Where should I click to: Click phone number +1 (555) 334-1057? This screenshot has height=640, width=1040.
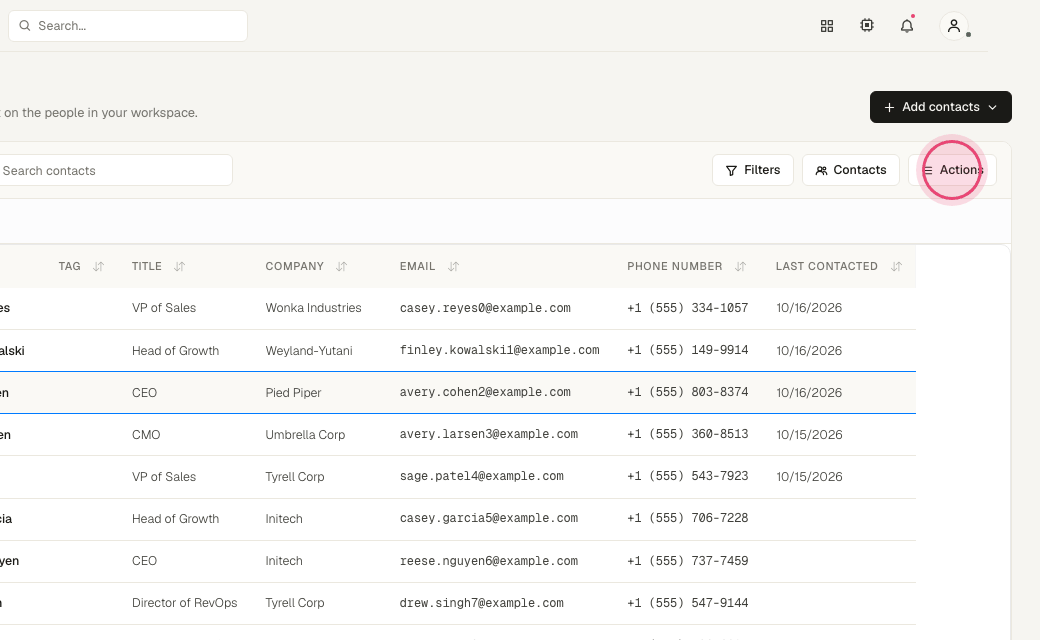pyautogui.click(x=688, y=308)
